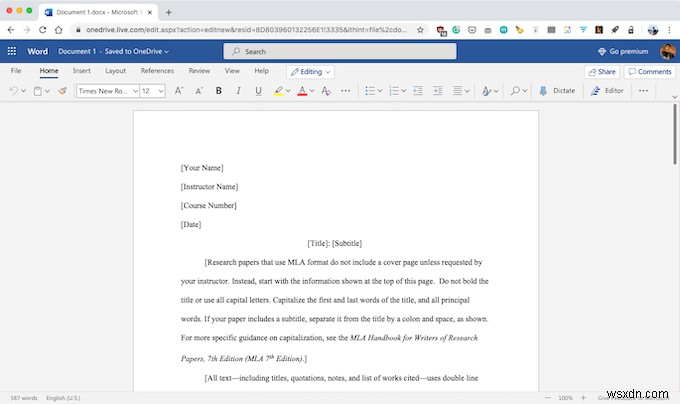The image size is (680, 404).
Task: Expand the ribbon display options chevron
Action: (x=674, y=97)
